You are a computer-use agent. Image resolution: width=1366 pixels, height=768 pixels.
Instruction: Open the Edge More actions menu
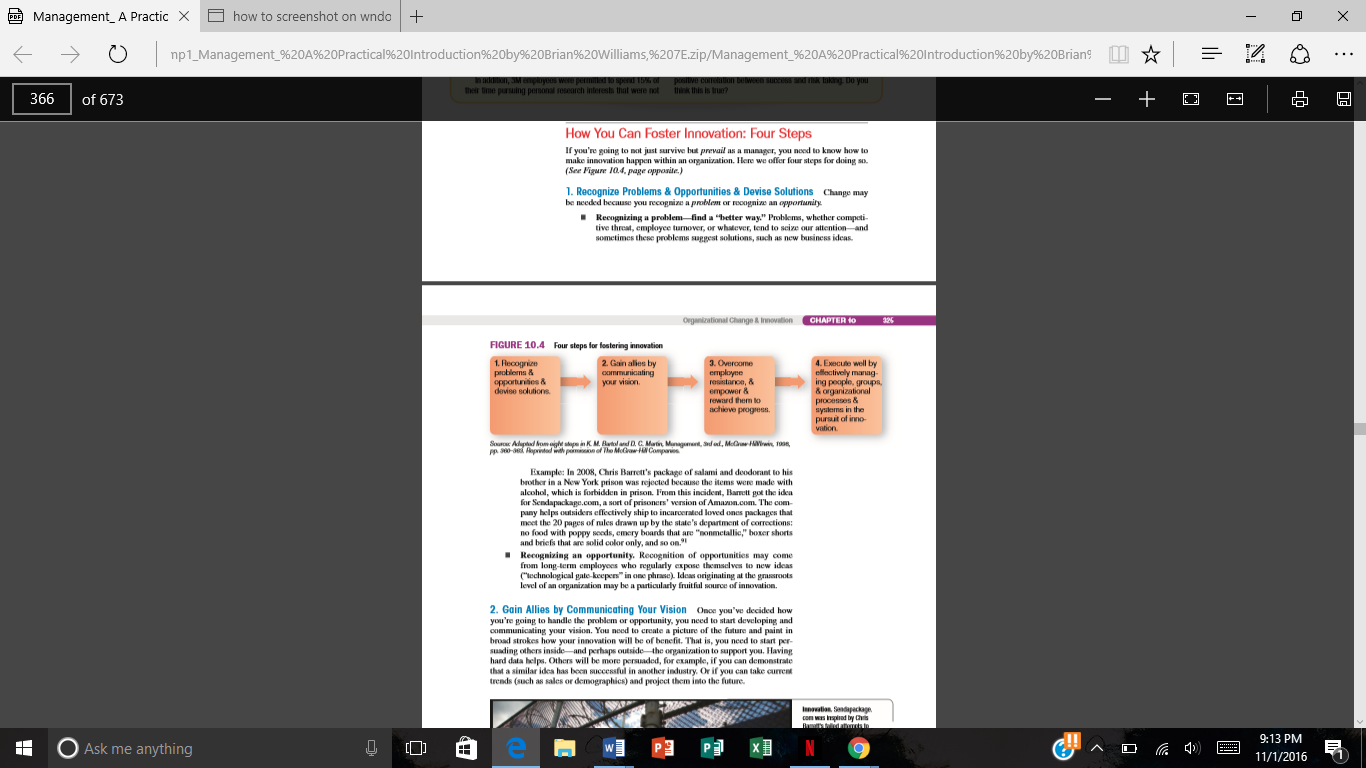1343,55
